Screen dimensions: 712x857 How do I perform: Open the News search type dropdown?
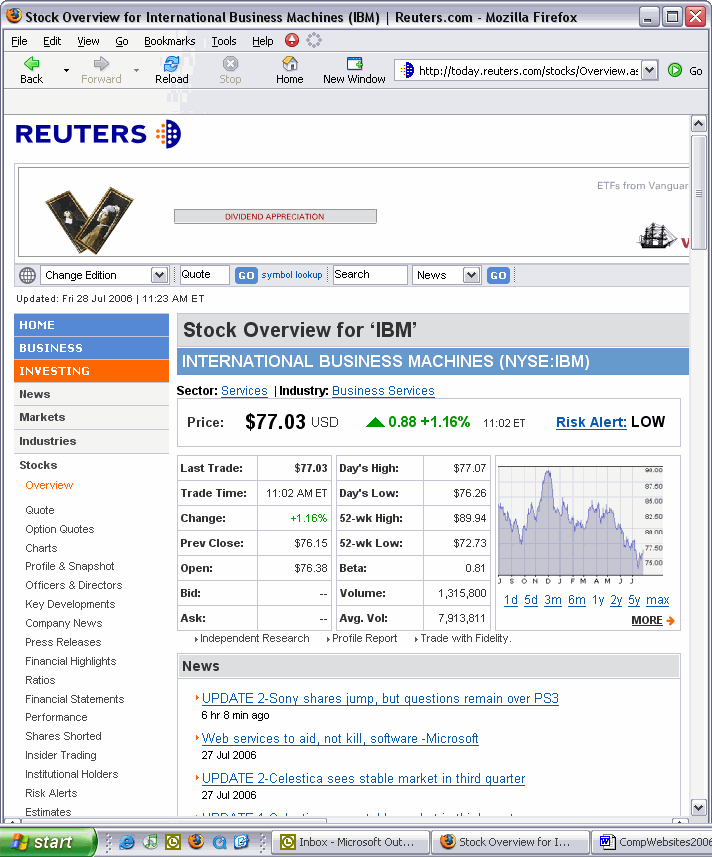pos(472,275)
